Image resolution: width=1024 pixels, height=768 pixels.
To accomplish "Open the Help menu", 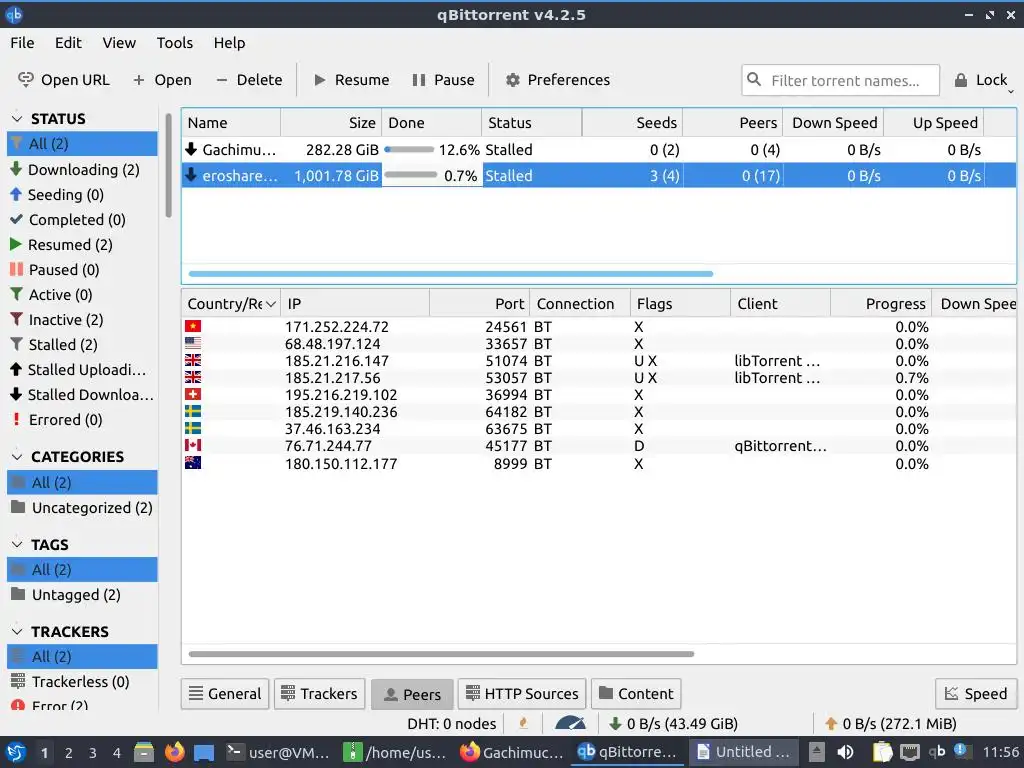I will (229, 43).
